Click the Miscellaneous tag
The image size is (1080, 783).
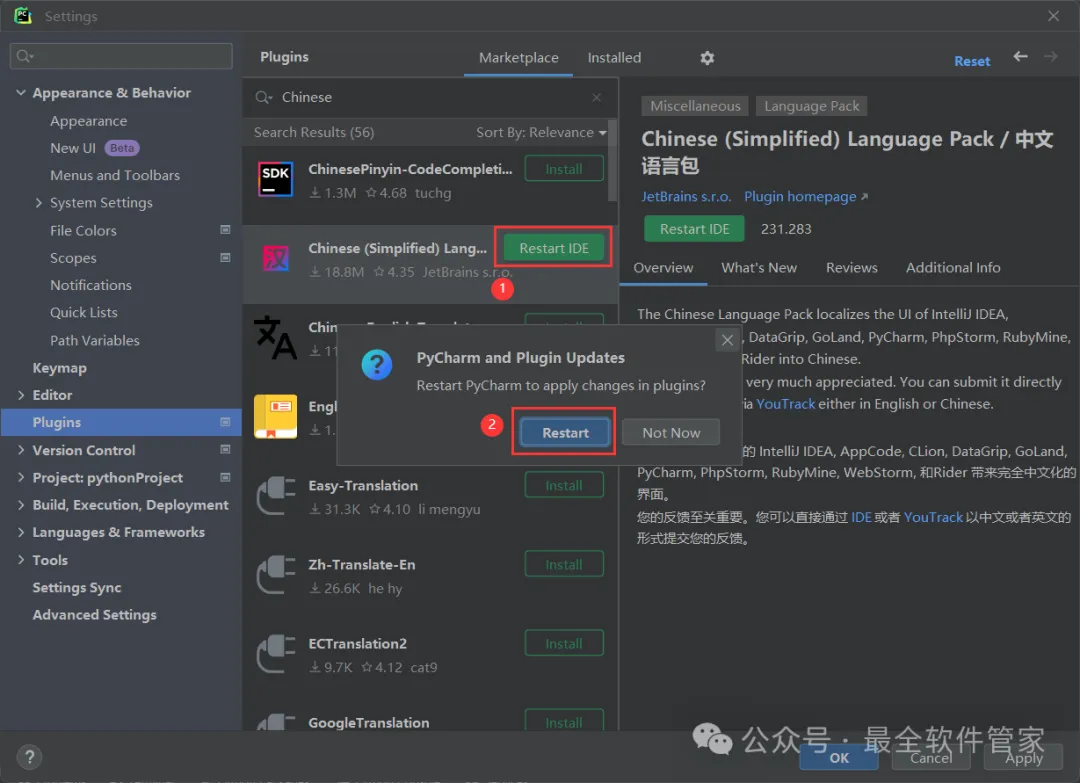(695, 106)
